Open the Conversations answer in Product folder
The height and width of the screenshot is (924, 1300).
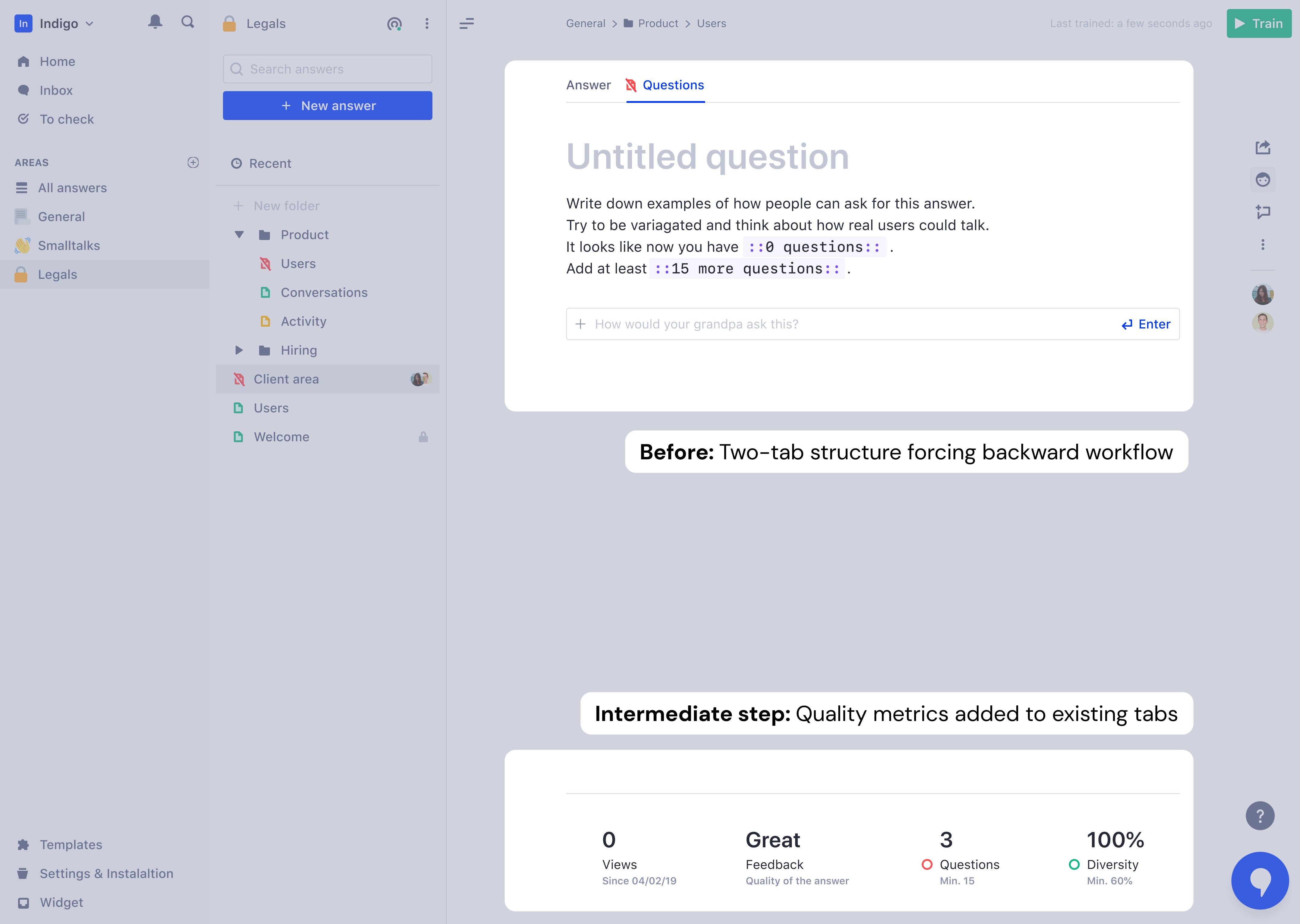tap(323, 292)
